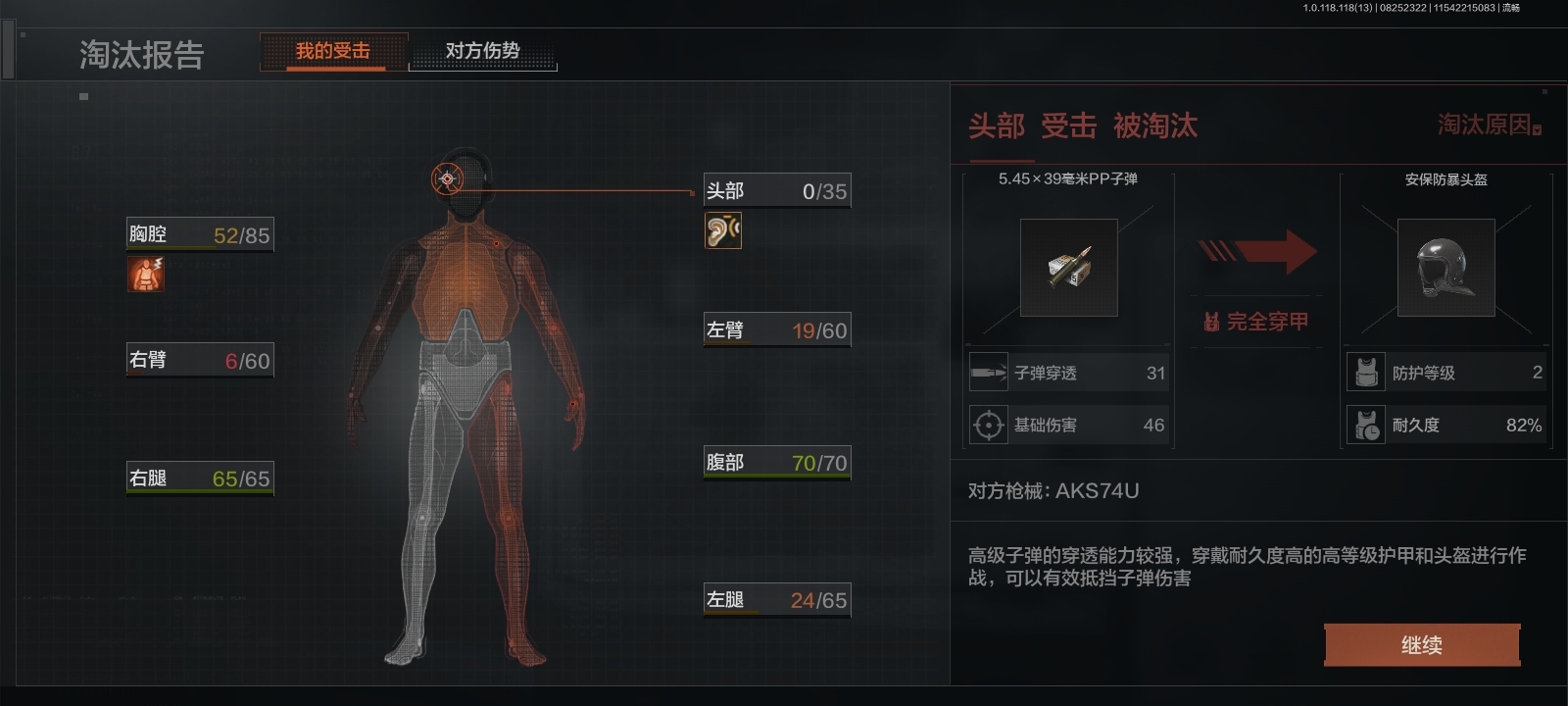Expand the 淘汰原因 section

[x=1490, y=126]
